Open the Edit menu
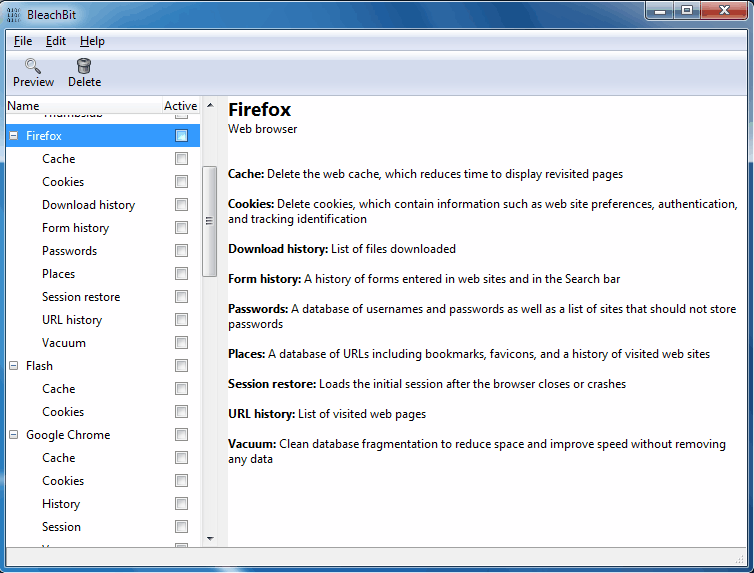754x573 pixels. [x=56, y=41]
